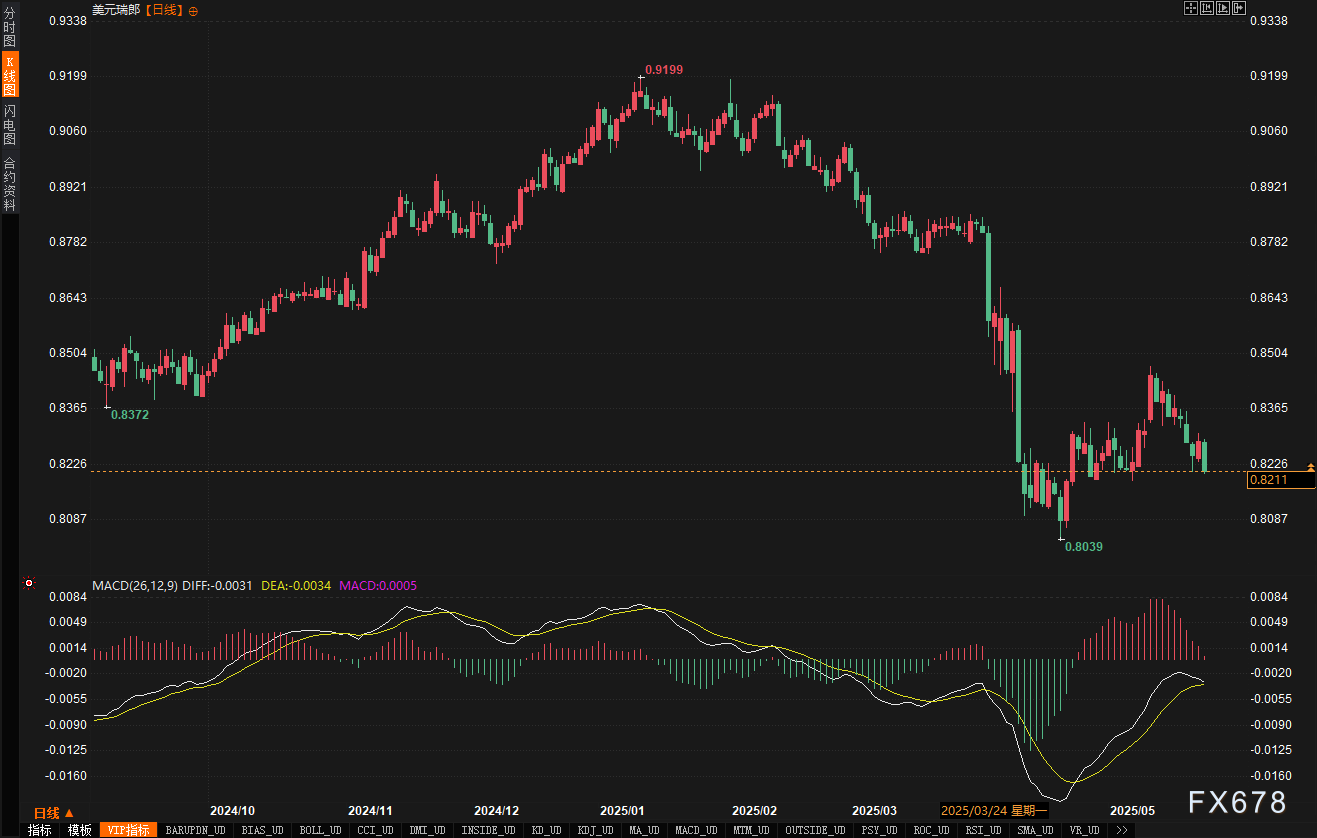Apply the RSI_UD indicator
The image size is (1317, 838).
(982, 830)
